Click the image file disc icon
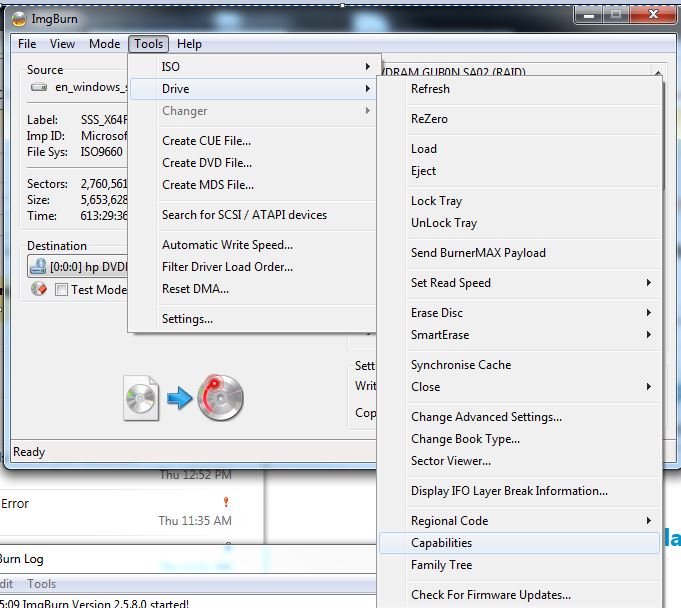 141,398
